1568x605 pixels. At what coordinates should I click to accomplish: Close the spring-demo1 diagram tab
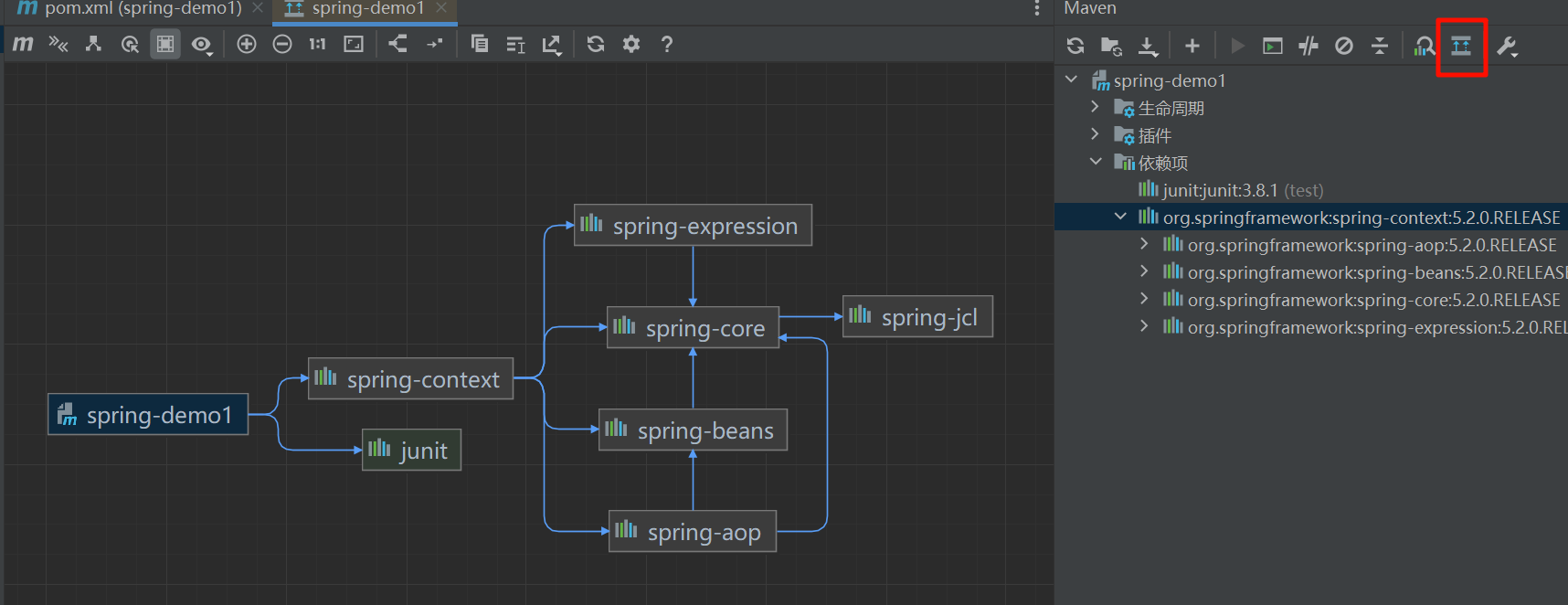click(441, 8)
